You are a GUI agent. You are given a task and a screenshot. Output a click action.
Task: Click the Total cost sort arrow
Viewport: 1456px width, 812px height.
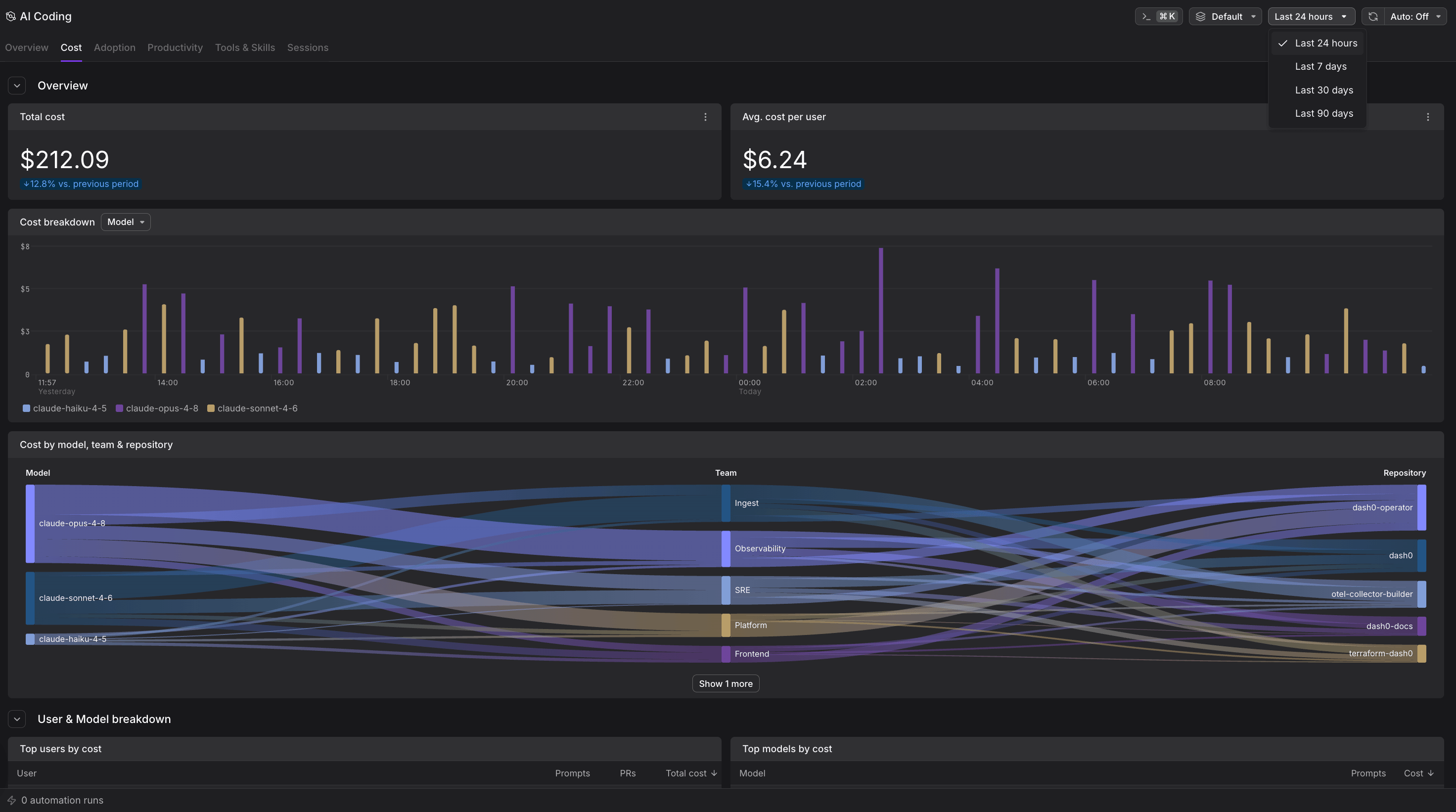point(714,773)
